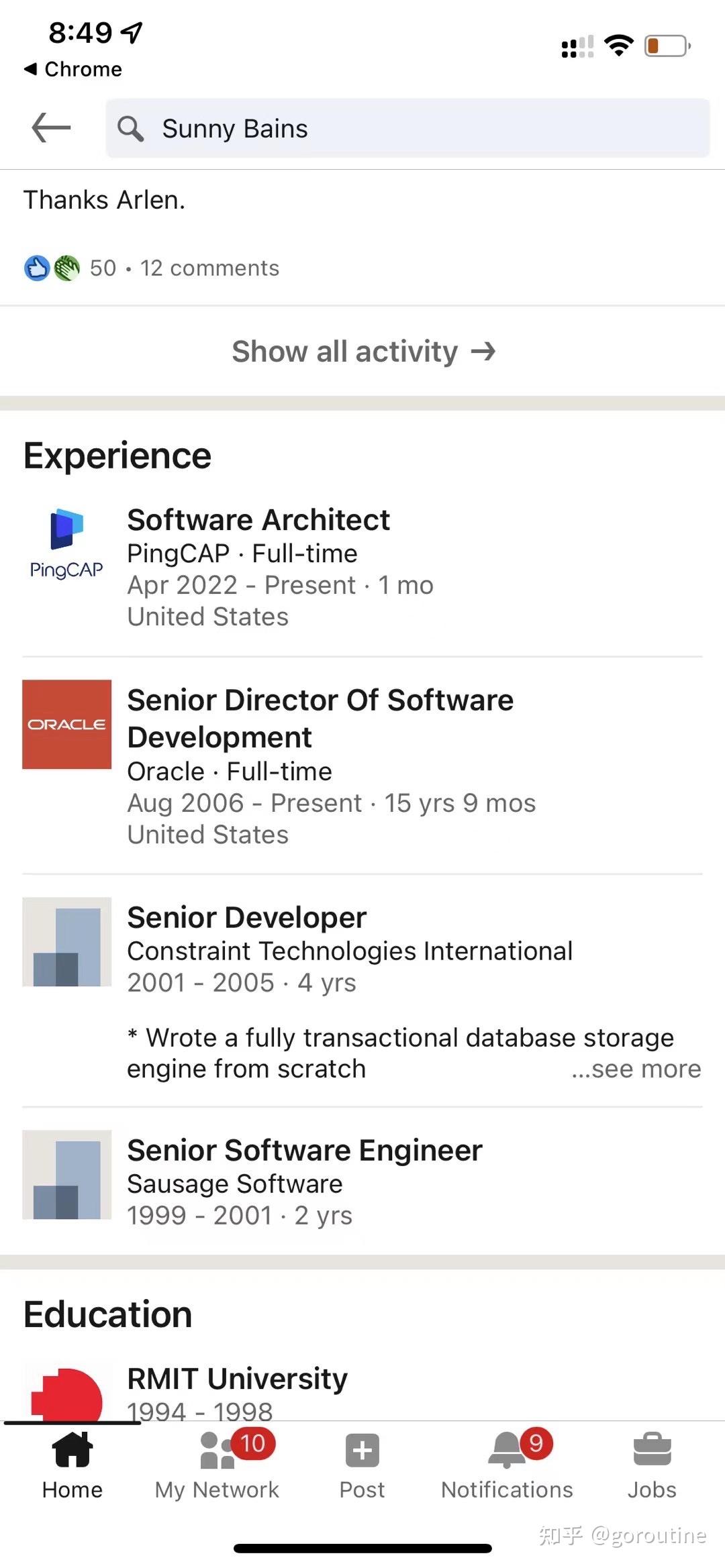This screenshot has height=1568, width=725.
Task: Tap the clapping hands reaction icon
Action: click(67, 268)
